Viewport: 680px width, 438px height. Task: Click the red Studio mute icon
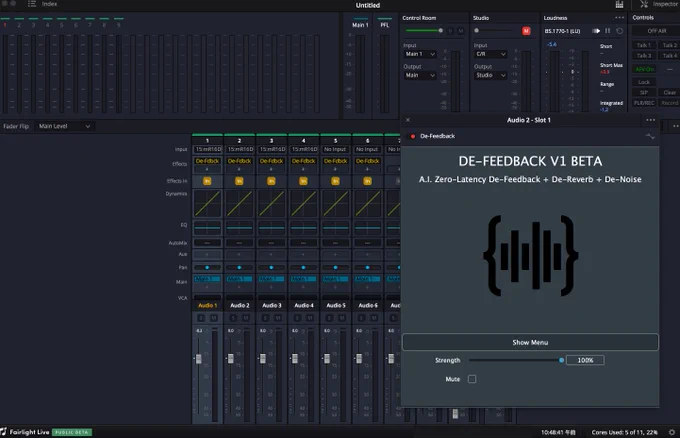point(526,31)
